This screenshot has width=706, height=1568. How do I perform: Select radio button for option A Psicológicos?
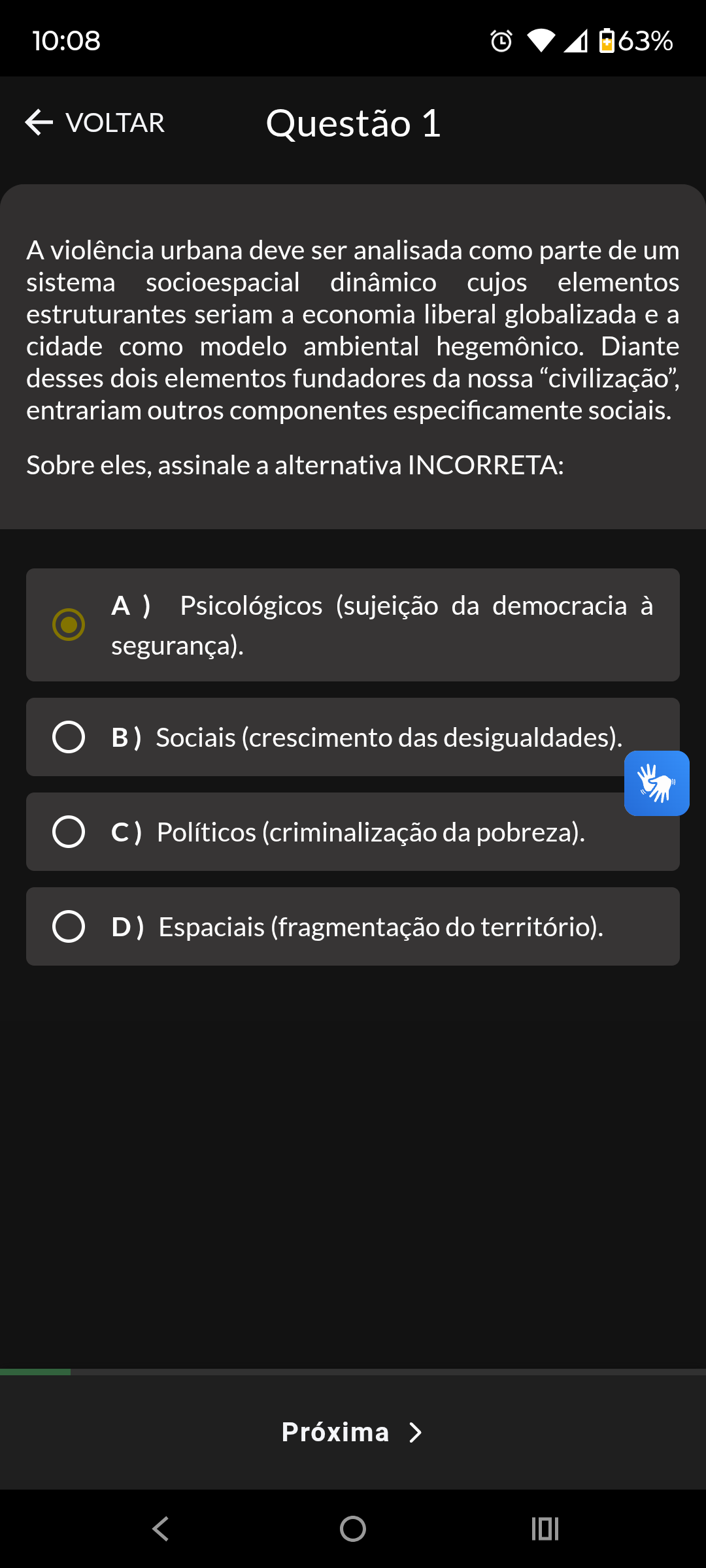coord(69,625)
